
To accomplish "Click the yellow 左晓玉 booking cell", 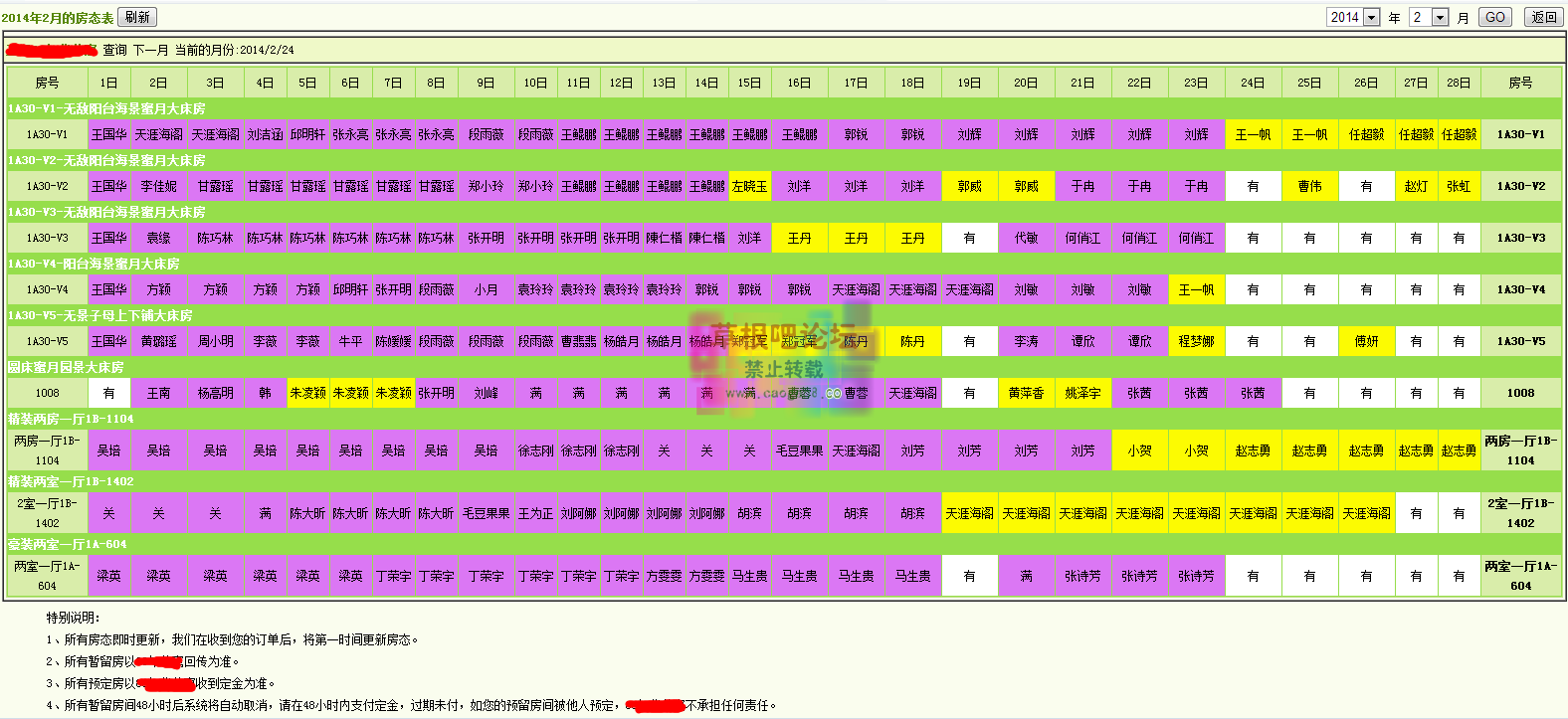I will (749, 186).
